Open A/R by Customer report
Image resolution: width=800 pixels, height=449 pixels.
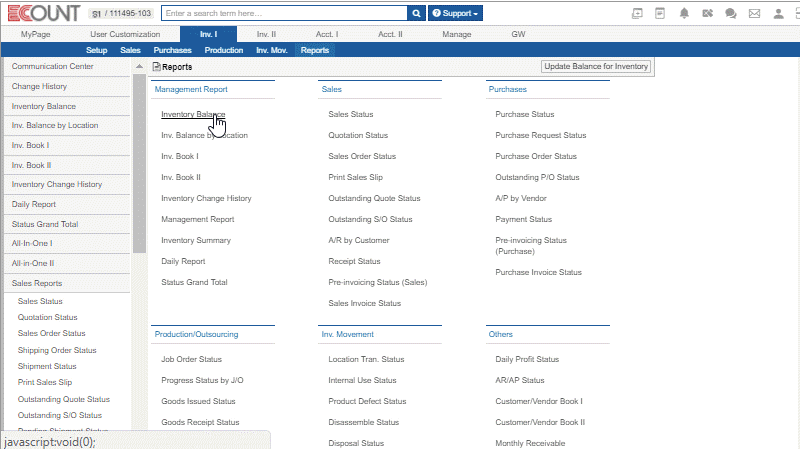click(359, 240)
